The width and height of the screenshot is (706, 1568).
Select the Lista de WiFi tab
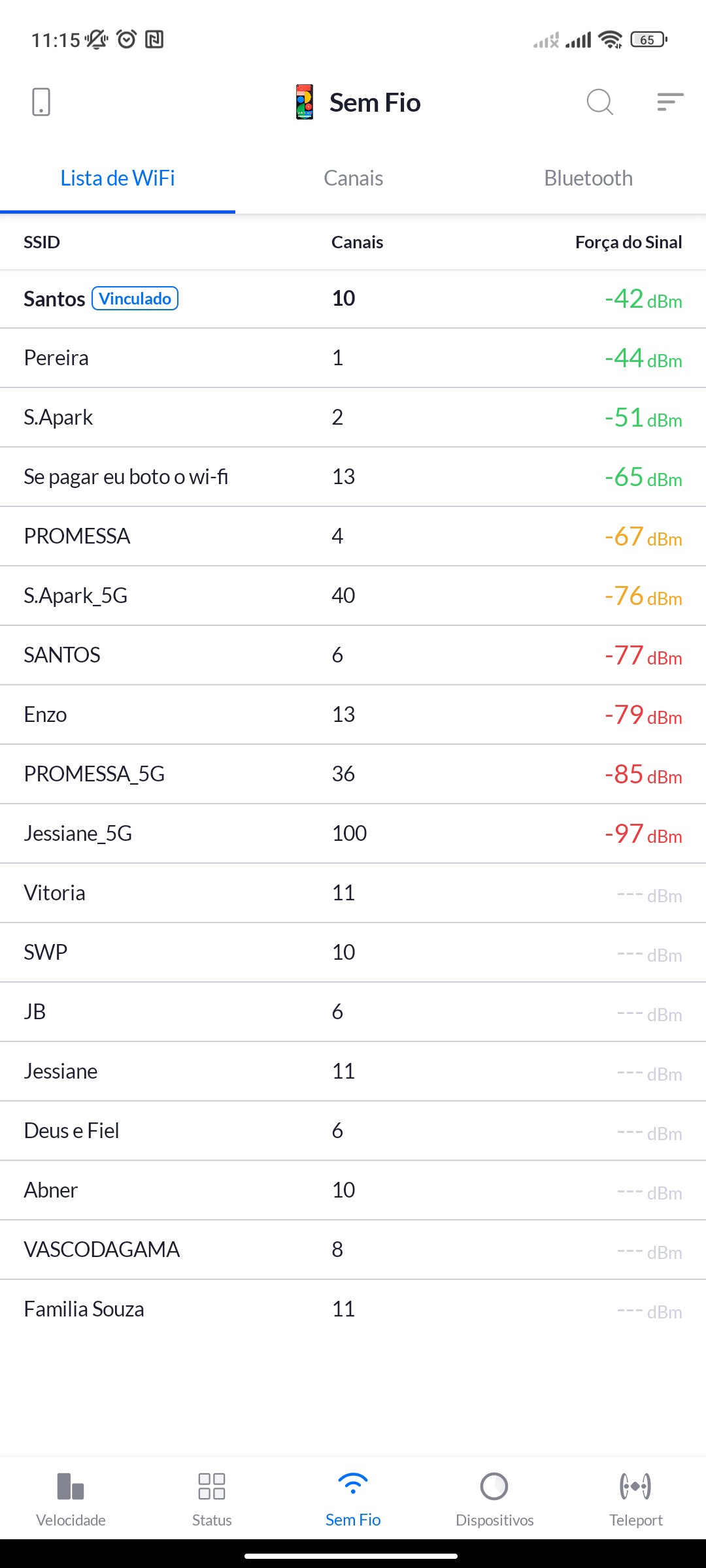coord(118,178)
